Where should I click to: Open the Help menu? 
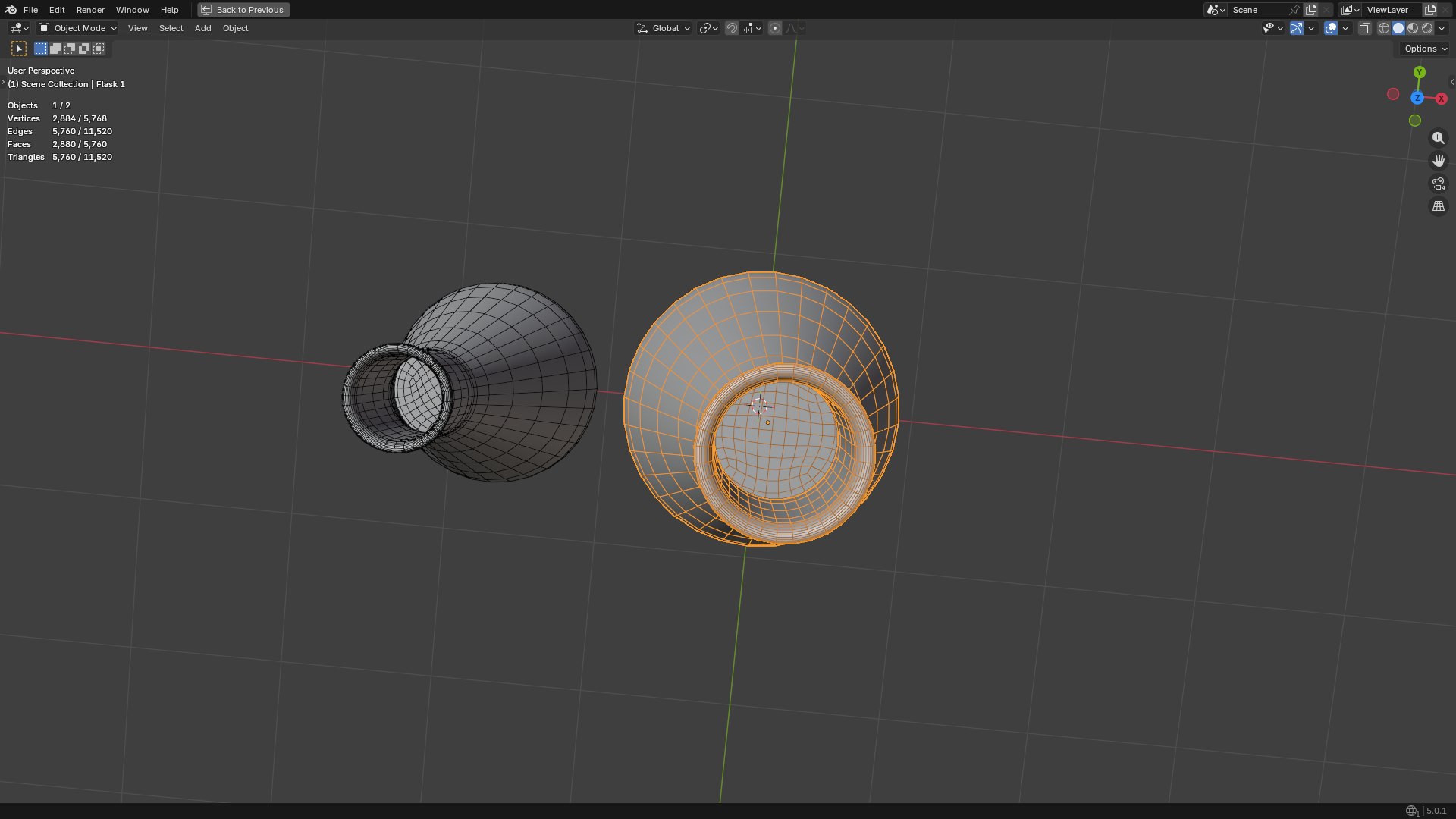pyautogui.click(x=169, y=10)
